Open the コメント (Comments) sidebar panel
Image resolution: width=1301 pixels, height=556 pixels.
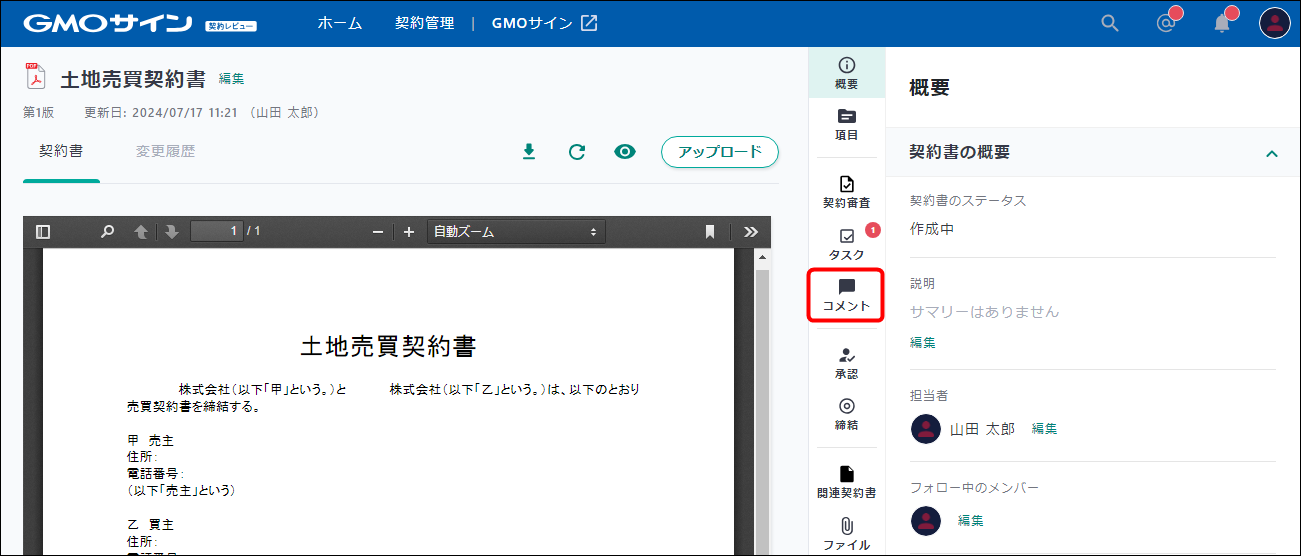[x=846, y=295]
